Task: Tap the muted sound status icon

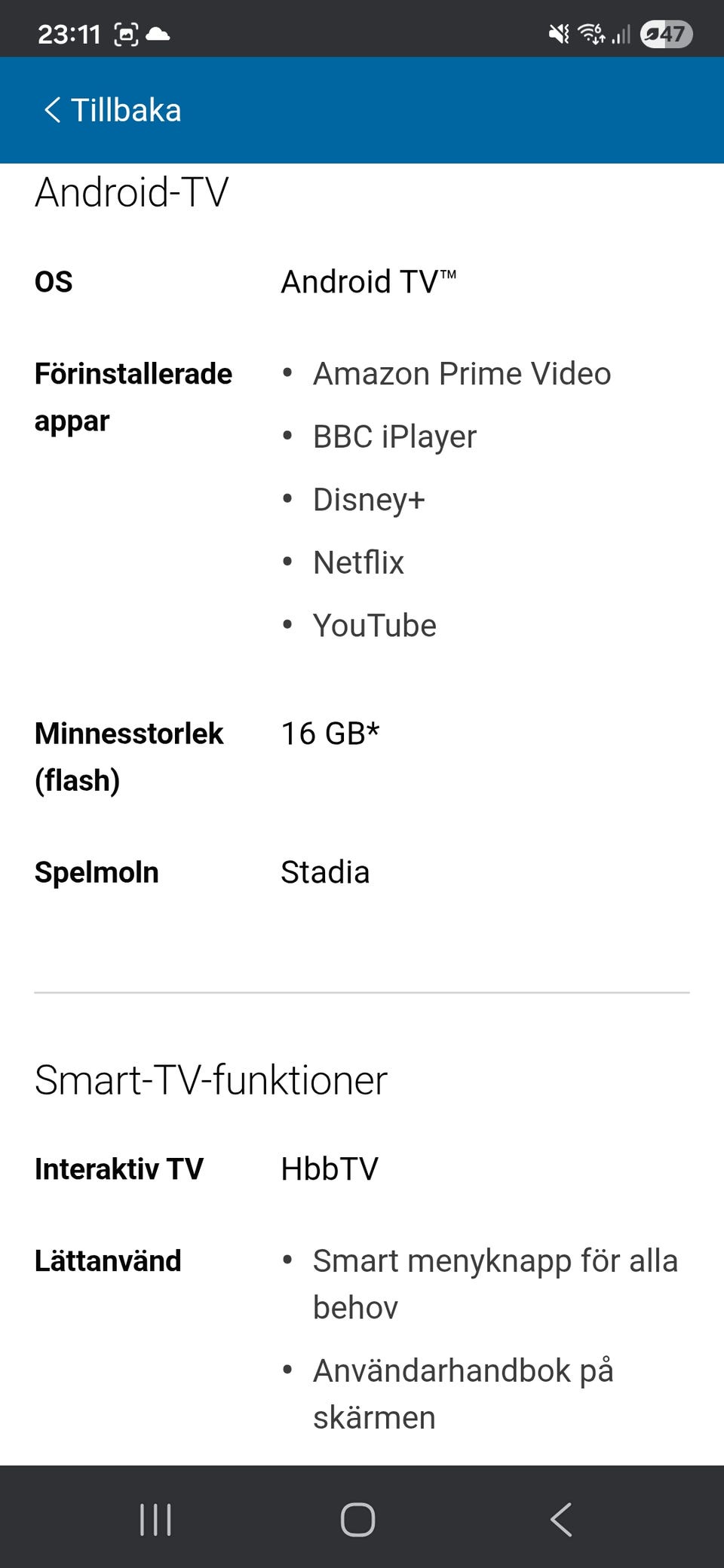Action: pyautogui.click(x=559, y=34)
